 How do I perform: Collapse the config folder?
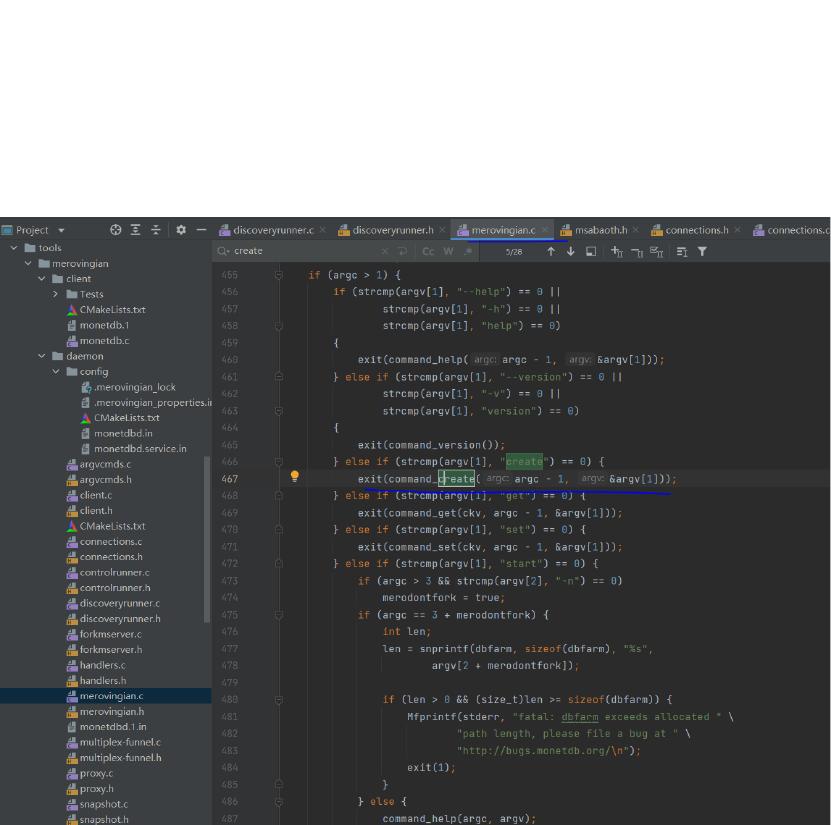[56, 371]
